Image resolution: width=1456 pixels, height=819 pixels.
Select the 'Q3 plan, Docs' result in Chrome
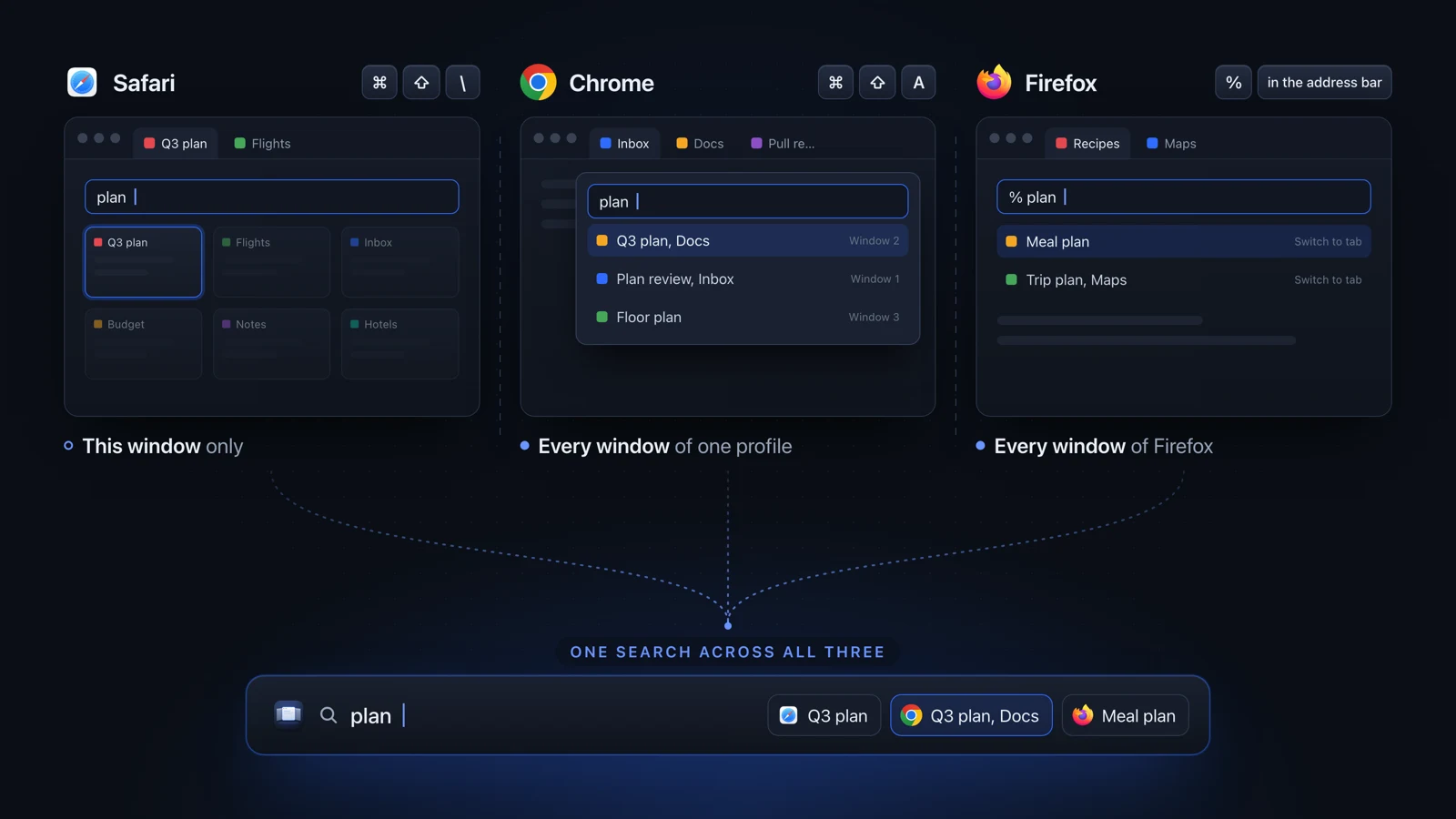[748, 240]
